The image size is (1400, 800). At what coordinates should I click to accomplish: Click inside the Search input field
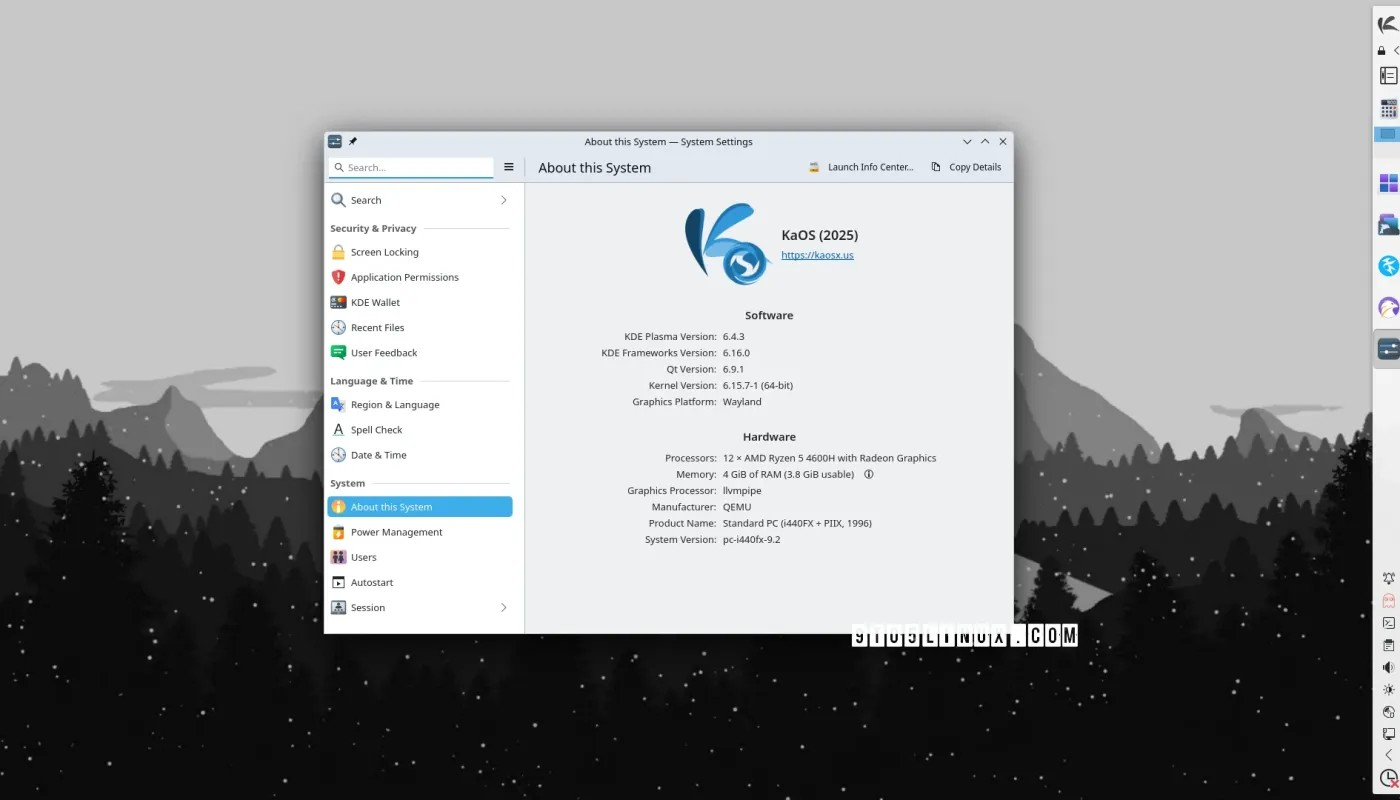(x=410, y=167)
